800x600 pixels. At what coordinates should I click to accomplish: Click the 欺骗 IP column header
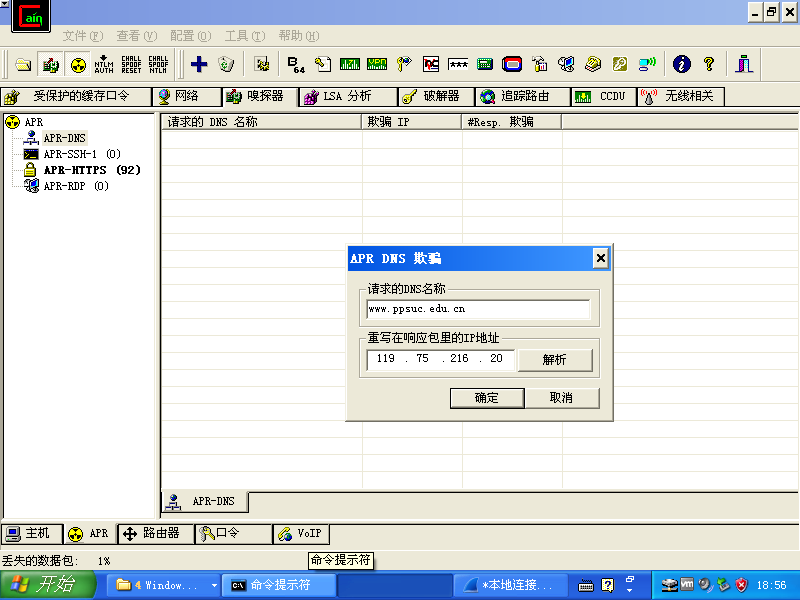[412, 122]
